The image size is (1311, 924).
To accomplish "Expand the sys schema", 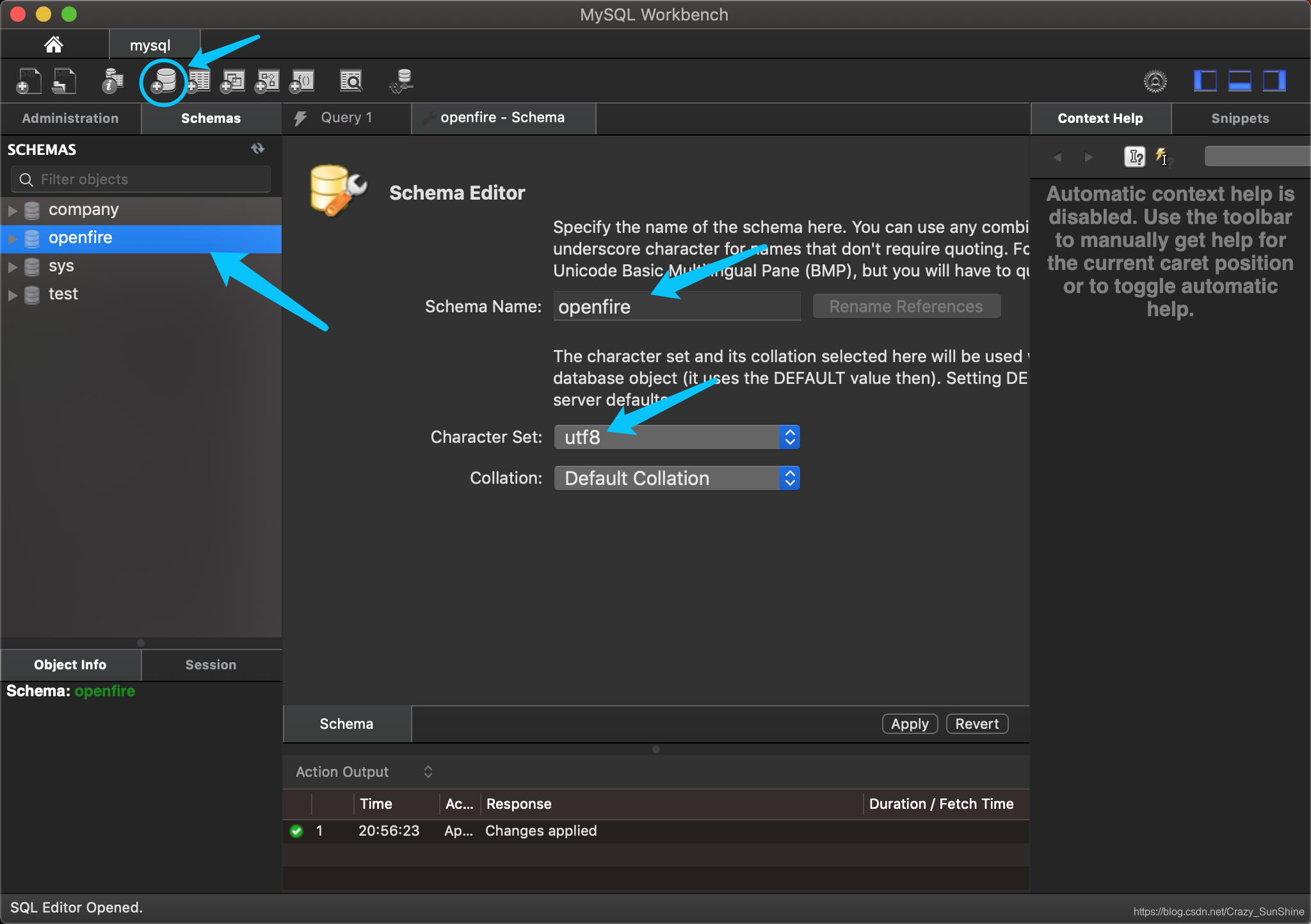I will pos(12,267).
